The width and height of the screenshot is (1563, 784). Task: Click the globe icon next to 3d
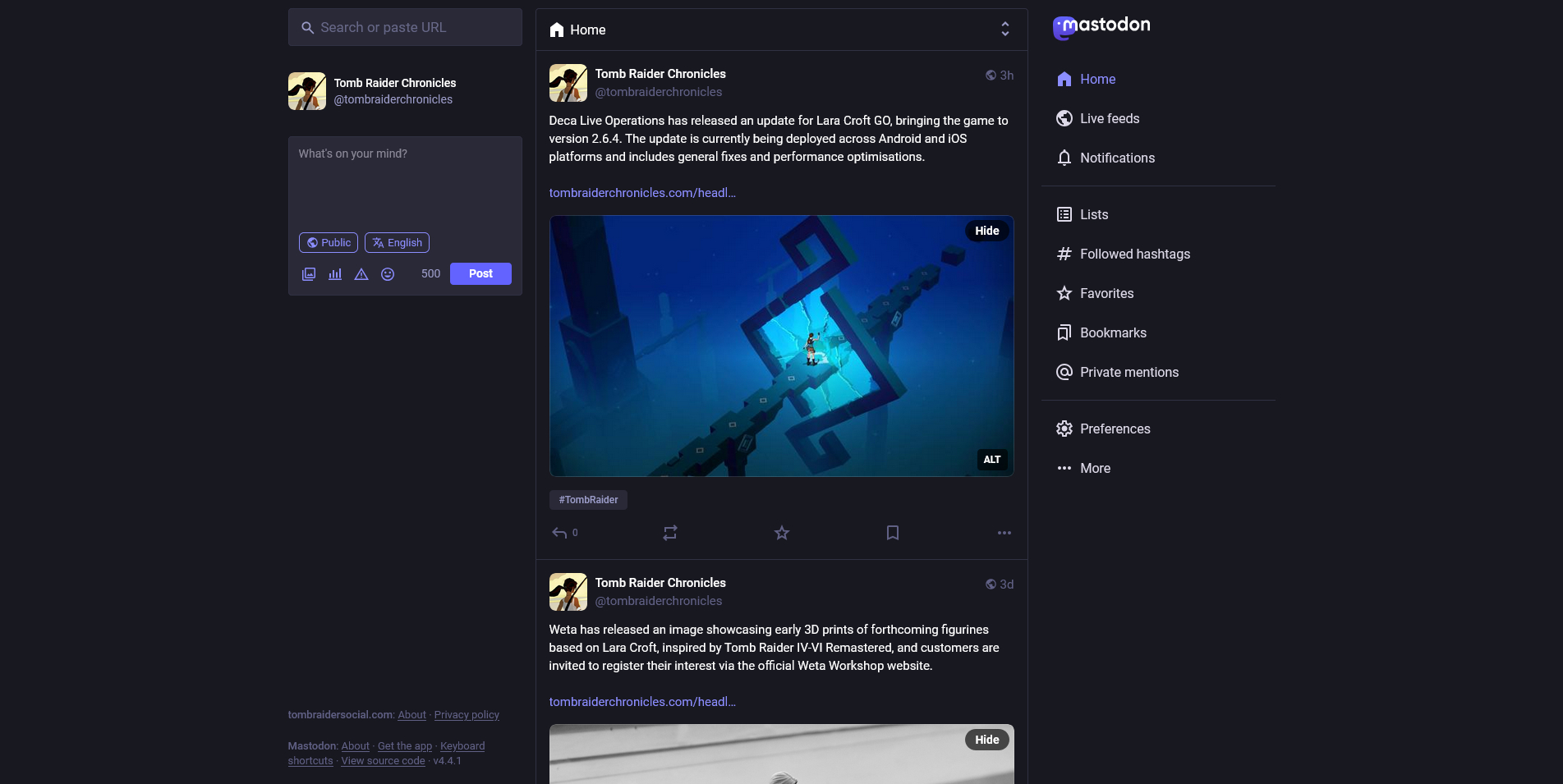[x=991, y=585]
